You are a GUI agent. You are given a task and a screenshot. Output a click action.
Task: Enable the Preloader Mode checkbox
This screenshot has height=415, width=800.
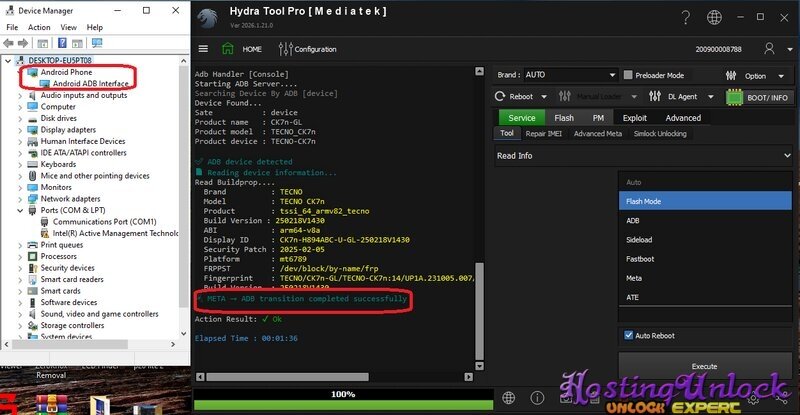tap(627, 75)
